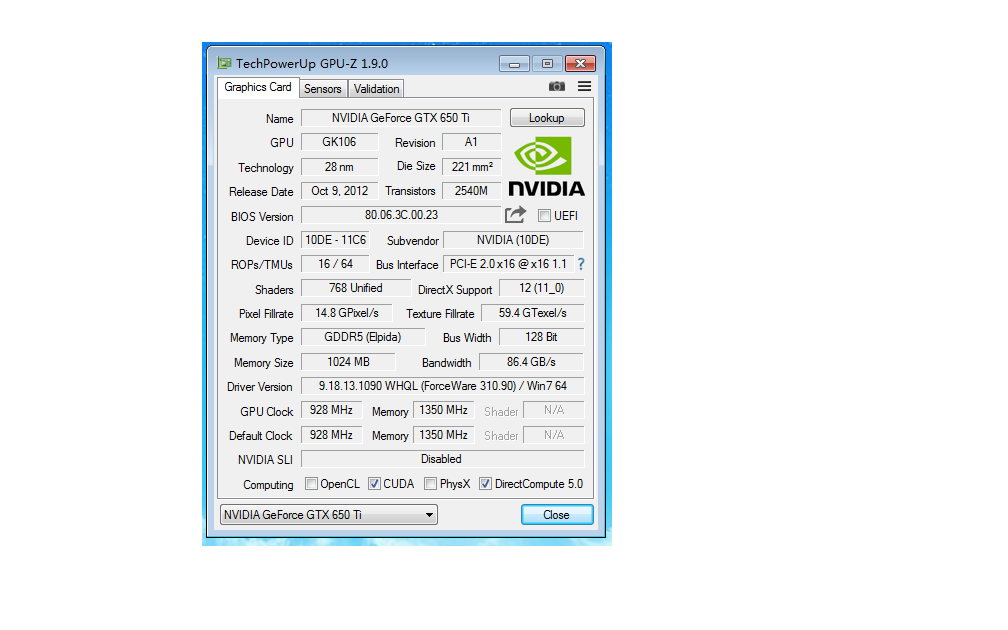Click Bandwidth field 86.4 GB/s

pyautogui.click(x=531, y=362)
